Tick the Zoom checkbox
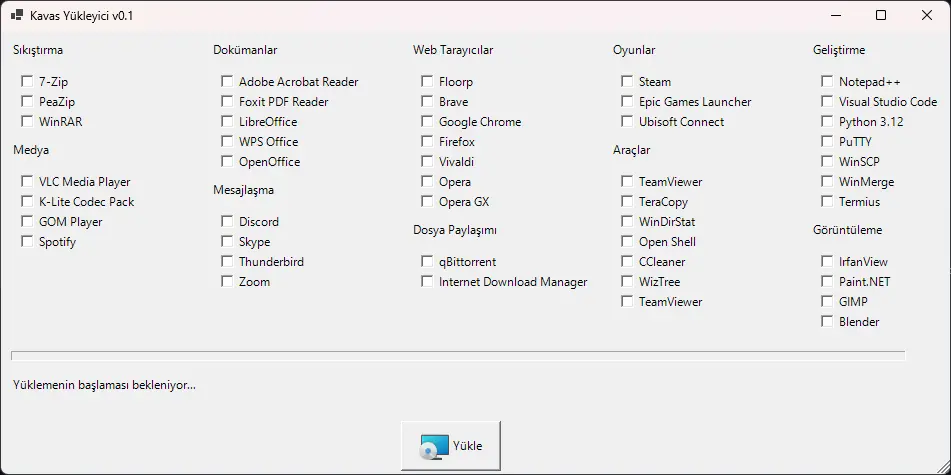 (x=227, y=281)
